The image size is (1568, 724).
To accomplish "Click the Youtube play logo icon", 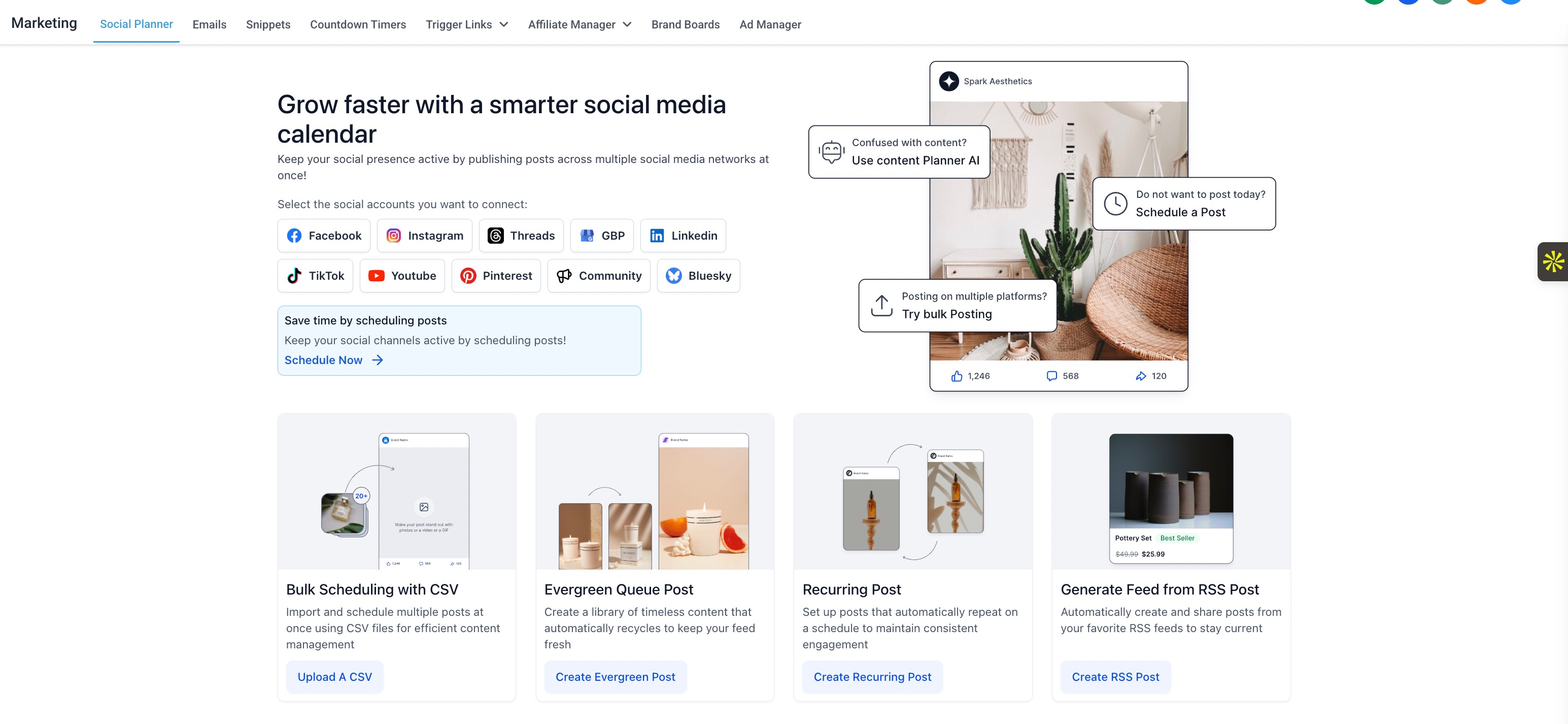I will (376, 276).
